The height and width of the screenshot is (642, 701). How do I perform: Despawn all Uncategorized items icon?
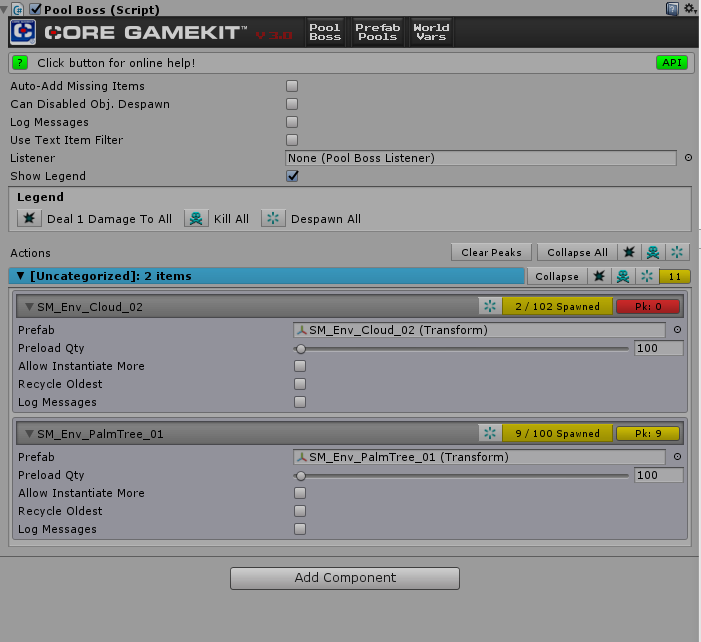pos(647,276)
